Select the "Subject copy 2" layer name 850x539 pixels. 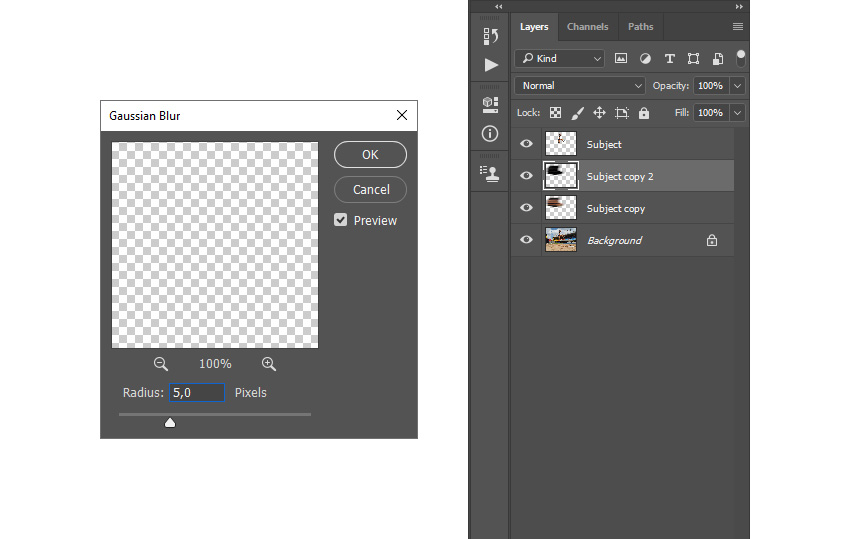click(x=620, y=177)
